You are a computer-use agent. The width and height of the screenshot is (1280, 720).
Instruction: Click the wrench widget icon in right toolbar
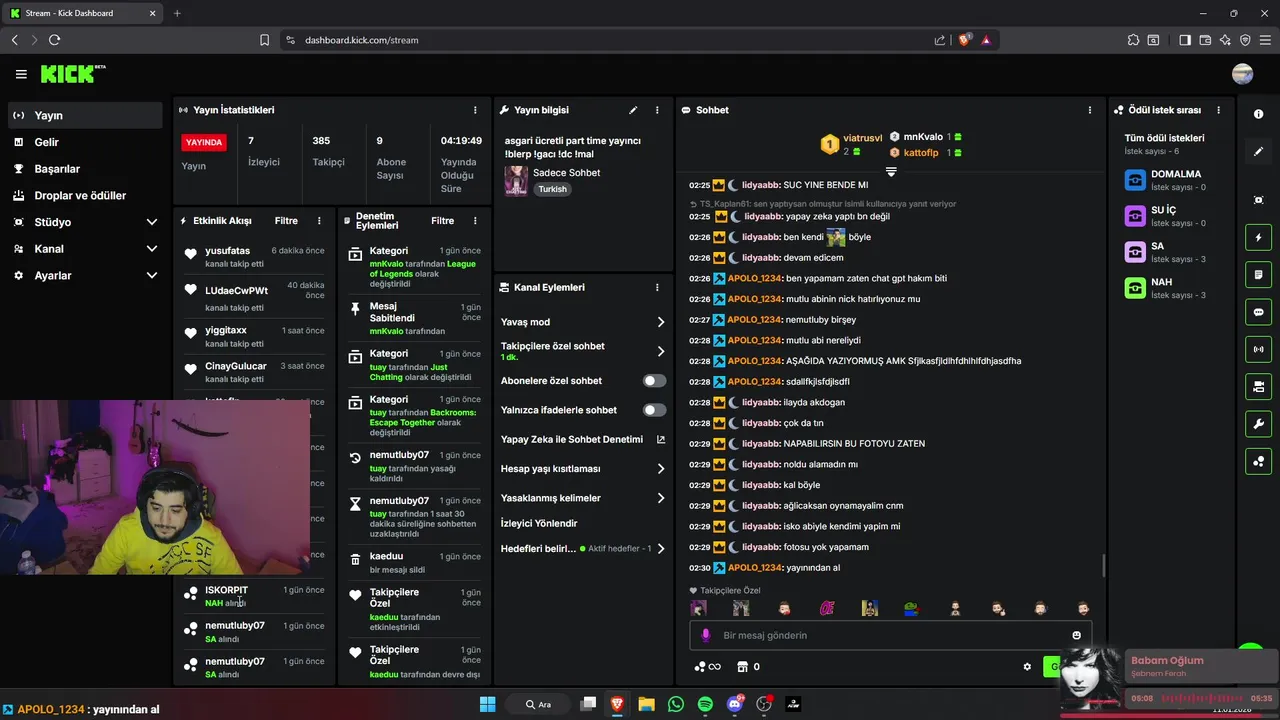point(1258,424)
